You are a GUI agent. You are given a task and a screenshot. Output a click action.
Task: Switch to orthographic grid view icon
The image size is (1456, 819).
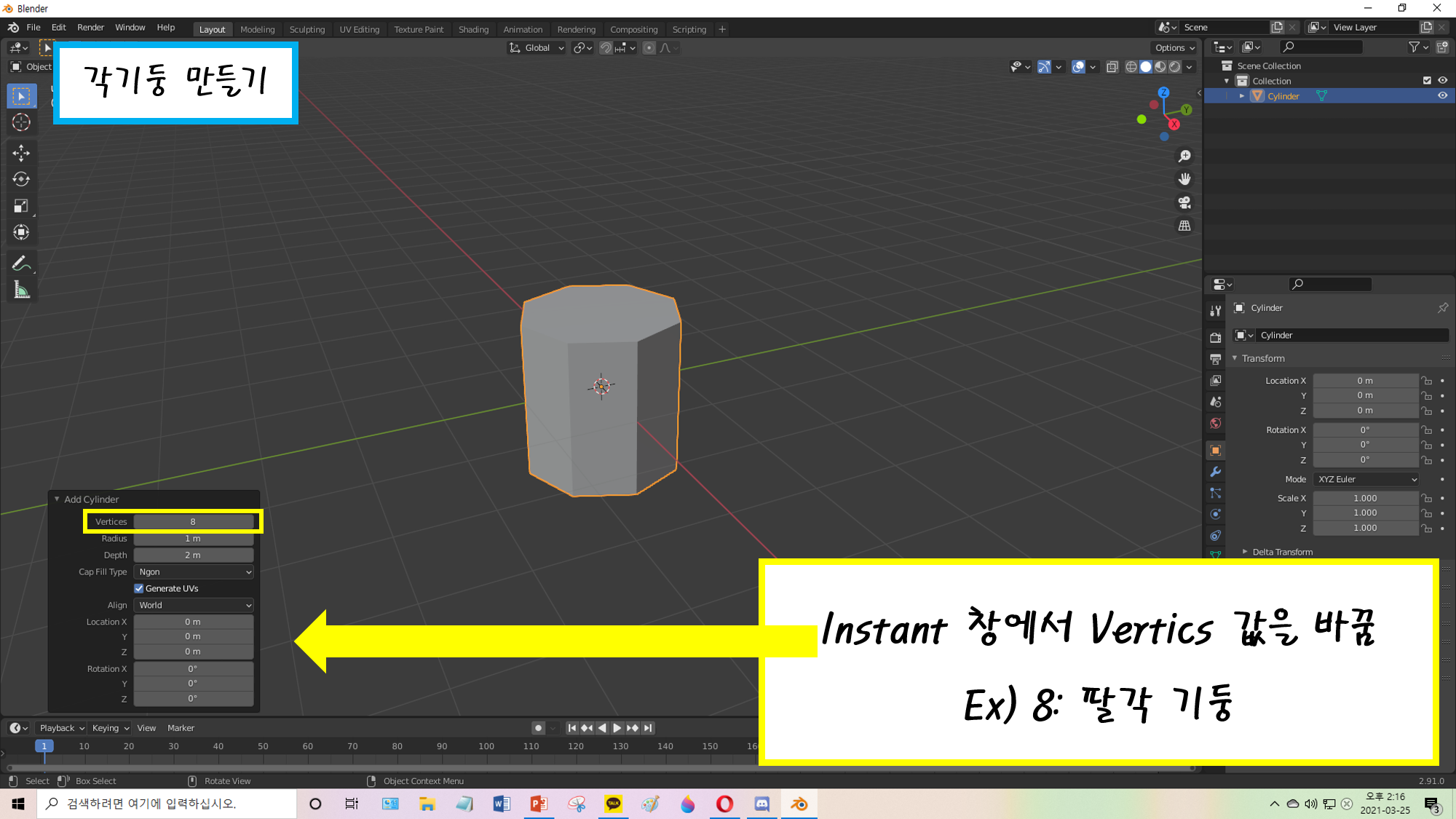(x=1184, y=226)
